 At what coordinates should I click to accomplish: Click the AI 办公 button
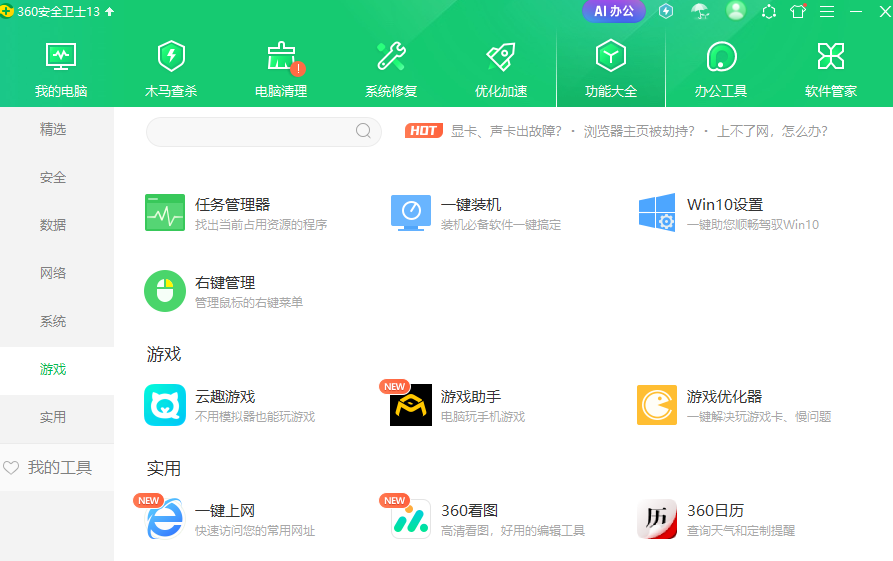(614, 11)
